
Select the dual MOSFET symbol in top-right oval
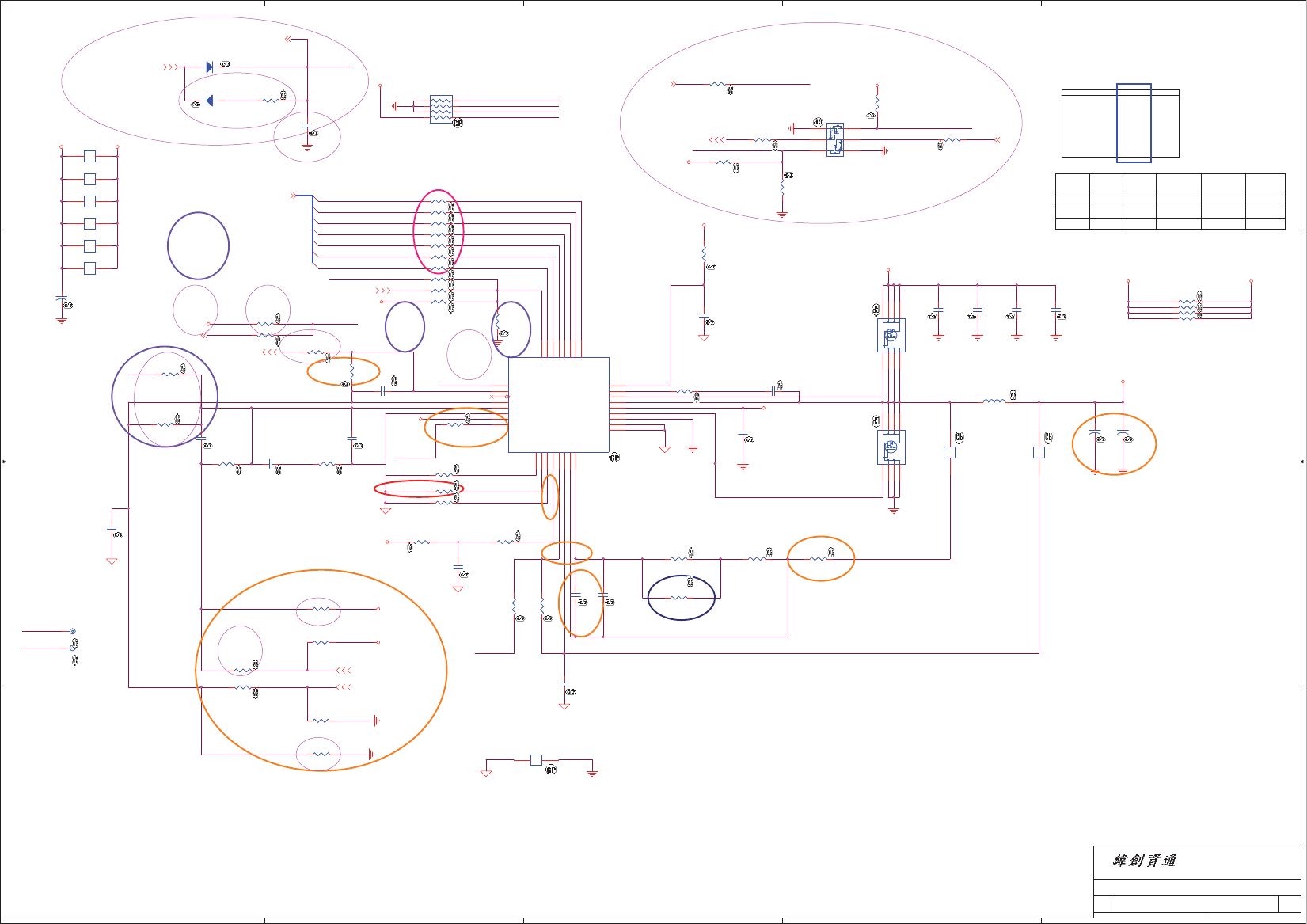[x=835, y=140]
